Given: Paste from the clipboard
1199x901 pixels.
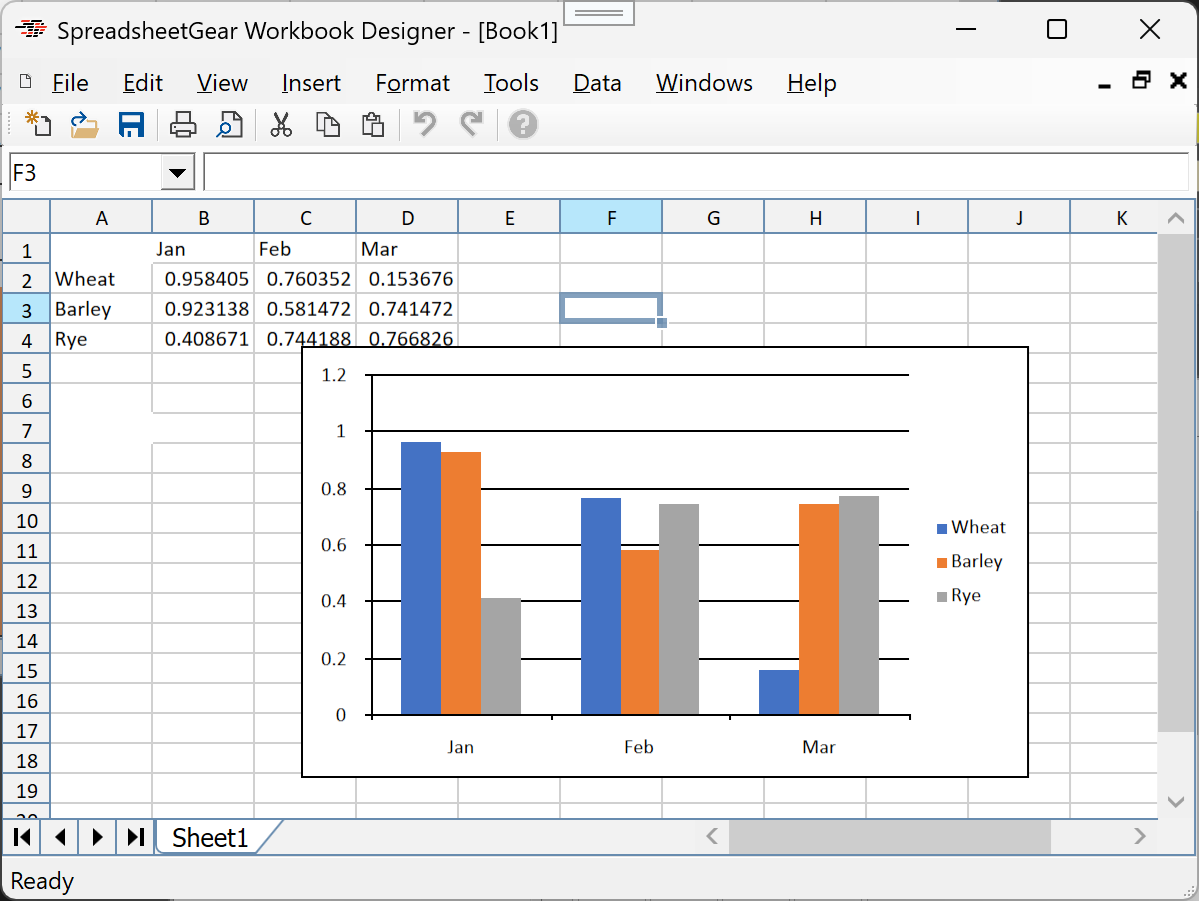Looking at the screenshot, I should click(372, 124).
